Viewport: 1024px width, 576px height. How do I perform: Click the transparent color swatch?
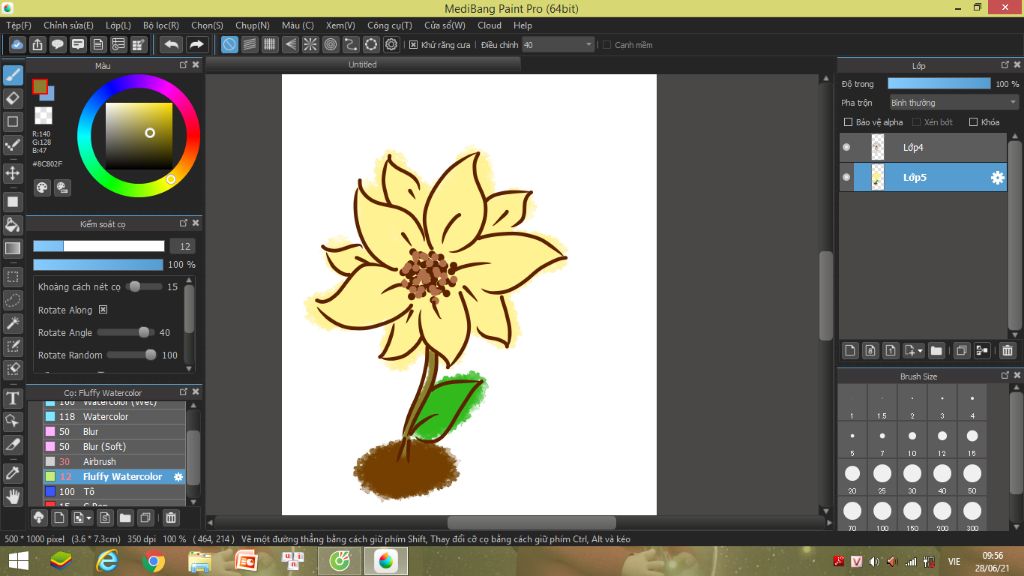point(44,116)
